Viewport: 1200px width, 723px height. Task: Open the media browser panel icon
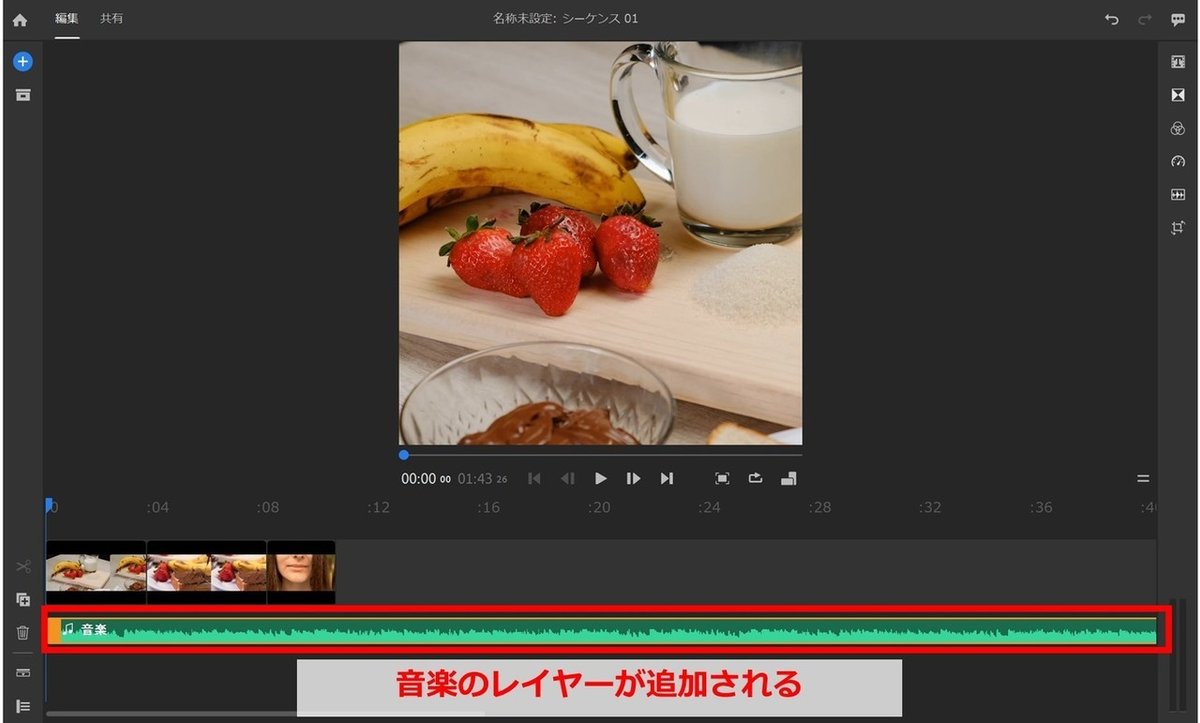click(22, 95)
